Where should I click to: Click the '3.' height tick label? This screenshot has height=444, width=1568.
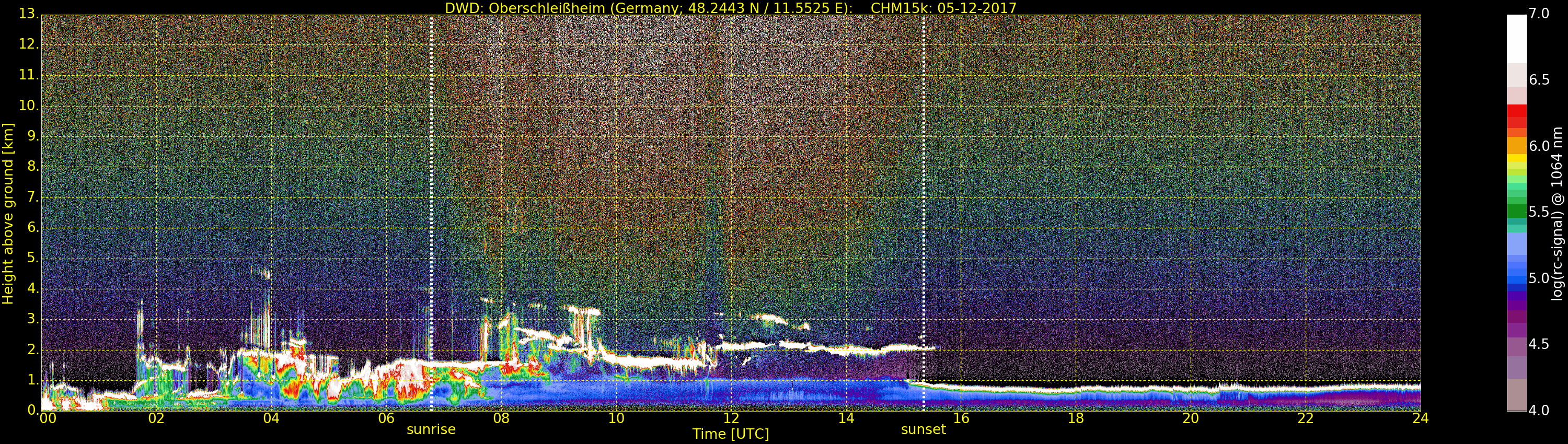click(x=33, y=319)
